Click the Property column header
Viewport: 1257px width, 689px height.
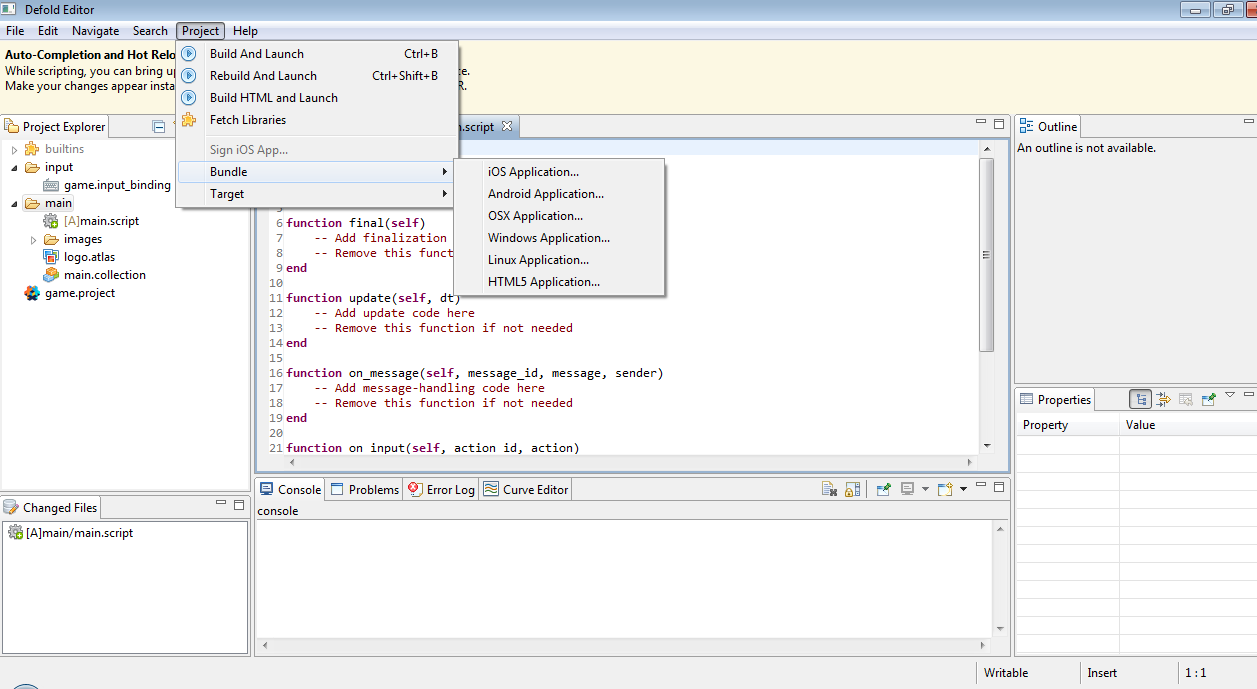tap(1068, 425)
